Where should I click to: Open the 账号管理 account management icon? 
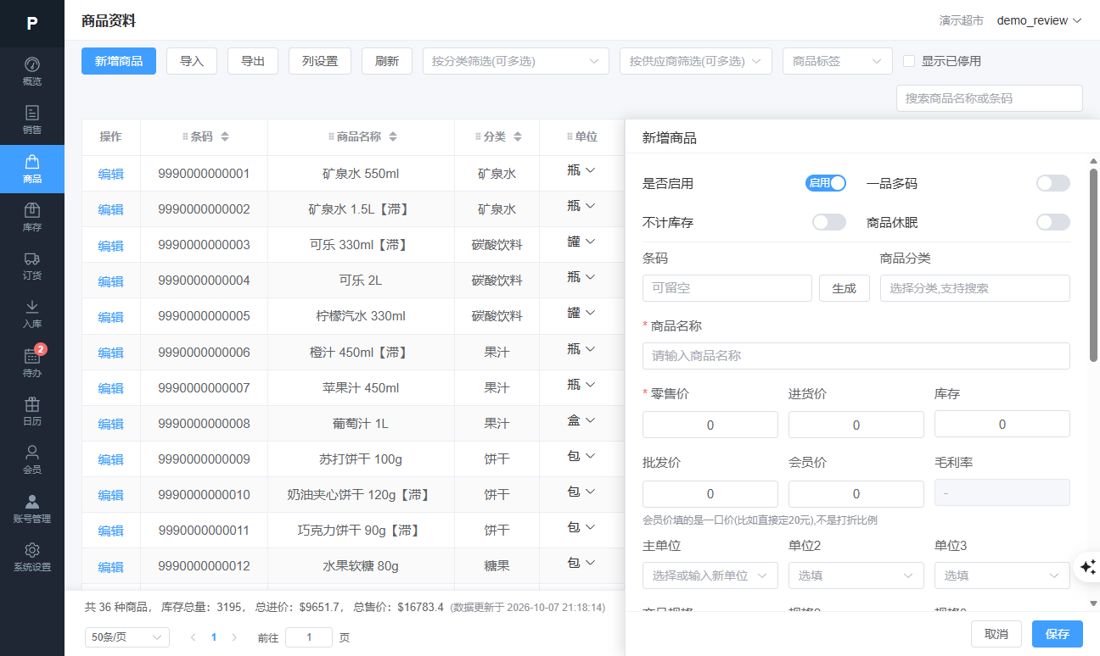click(32, 509)
